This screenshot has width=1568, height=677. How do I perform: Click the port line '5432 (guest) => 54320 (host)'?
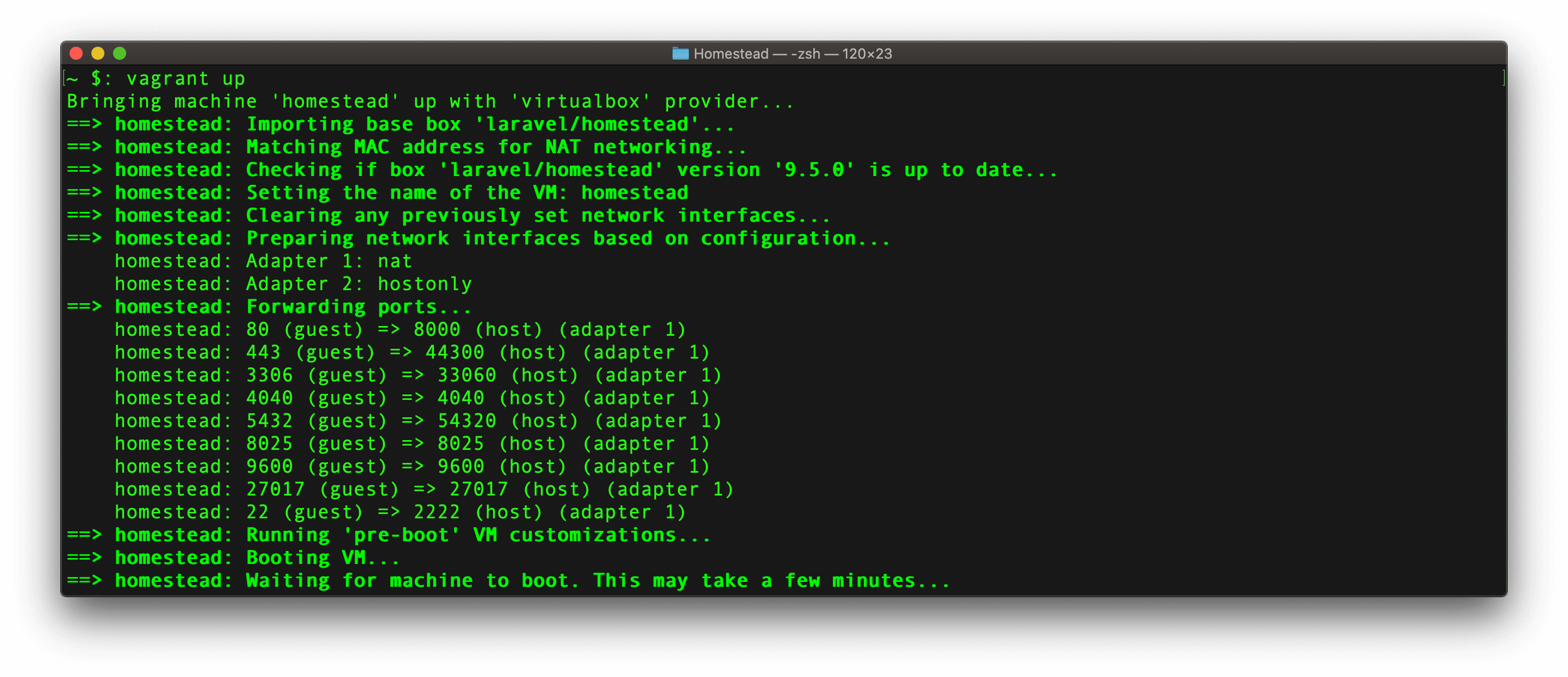click(x=419, y=421)
